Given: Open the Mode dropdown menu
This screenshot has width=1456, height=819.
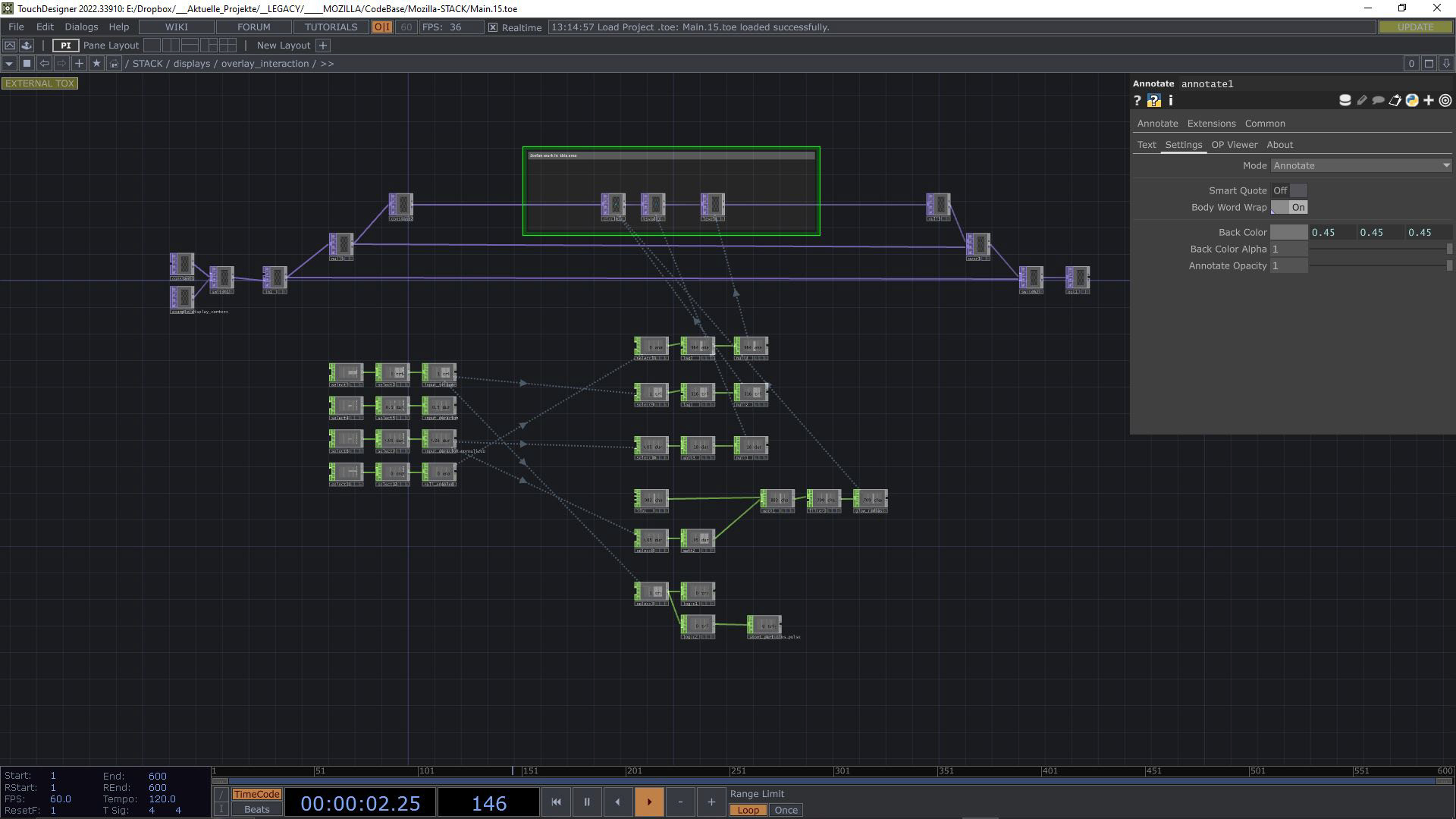Looking at the screenshot, I should (1361, 165).
